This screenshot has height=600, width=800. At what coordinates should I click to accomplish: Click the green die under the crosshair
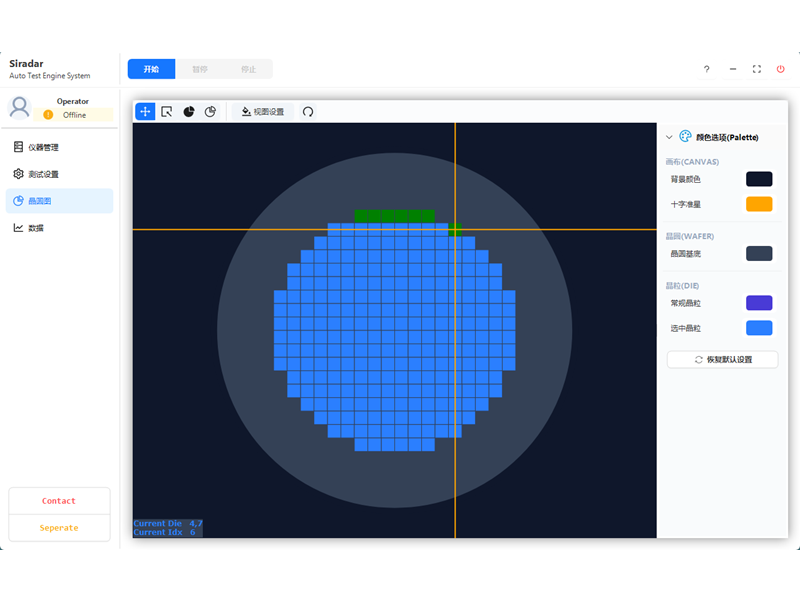455,230
